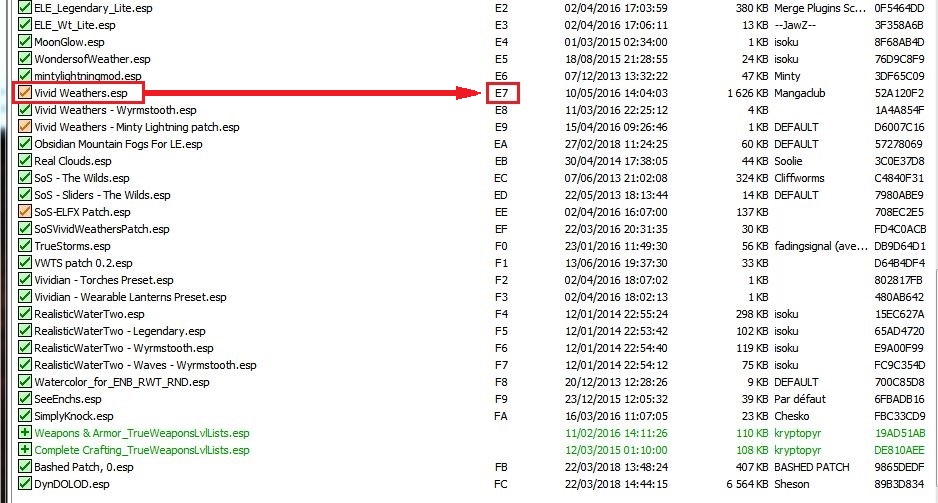The height and width of the screenshot is (503, 938).
Task: Uncheck the orange Vivid Weathers.esp checkbox
Action: (x=25, y=93)
